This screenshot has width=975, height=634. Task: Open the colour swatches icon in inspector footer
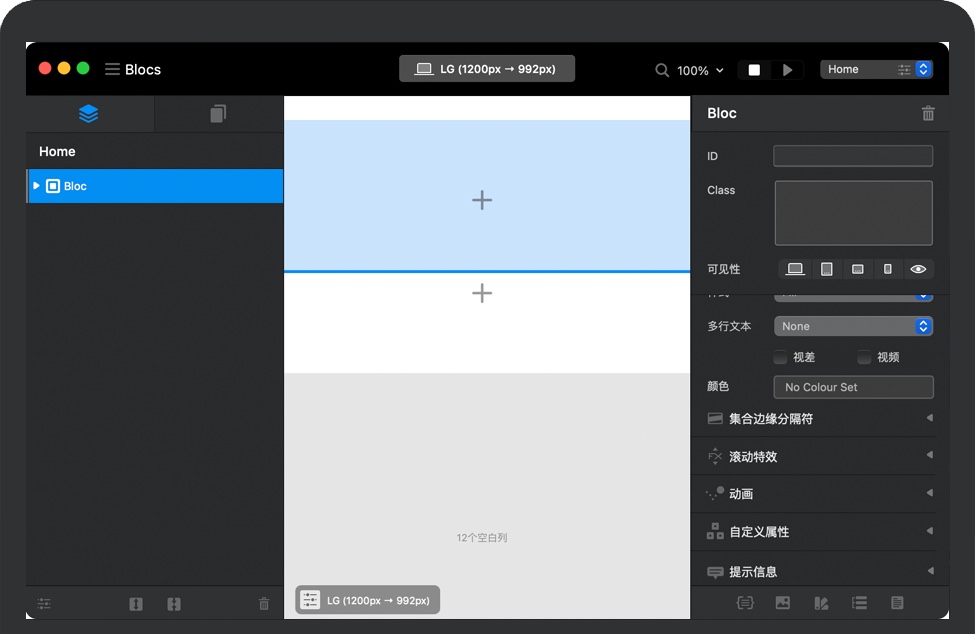(821, 603)
